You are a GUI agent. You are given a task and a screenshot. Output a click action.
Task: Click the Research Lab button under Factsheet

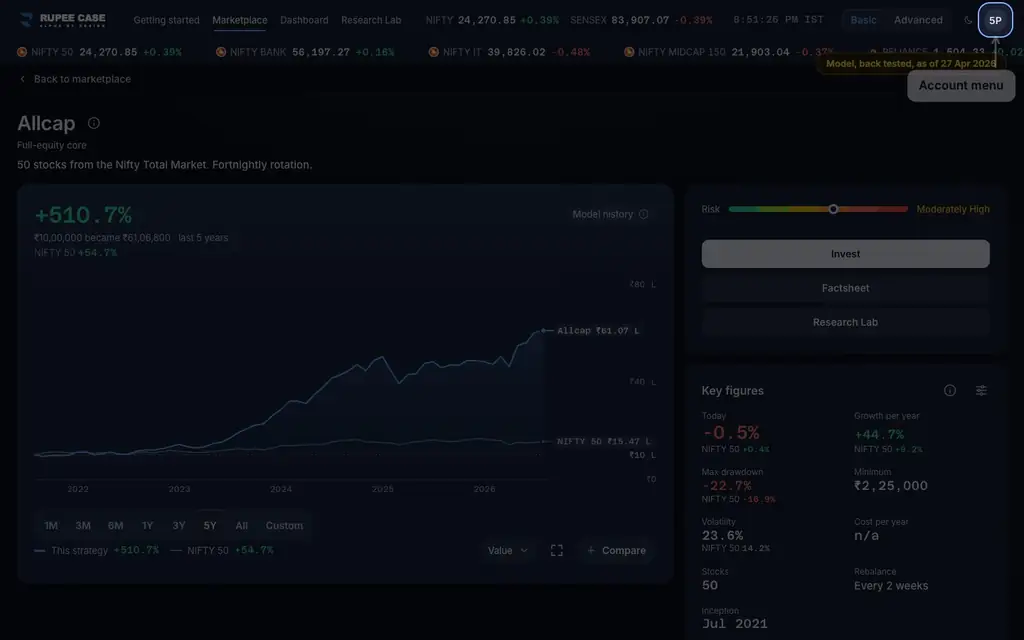click(x=845, y=323)
